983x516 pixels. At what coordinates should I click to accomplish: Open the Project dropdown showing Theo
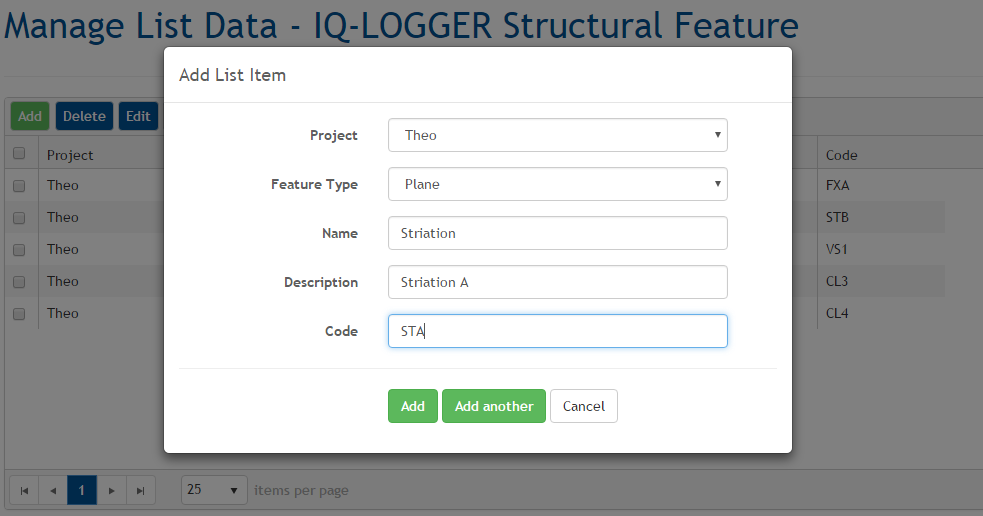click(x=557, y=135)
